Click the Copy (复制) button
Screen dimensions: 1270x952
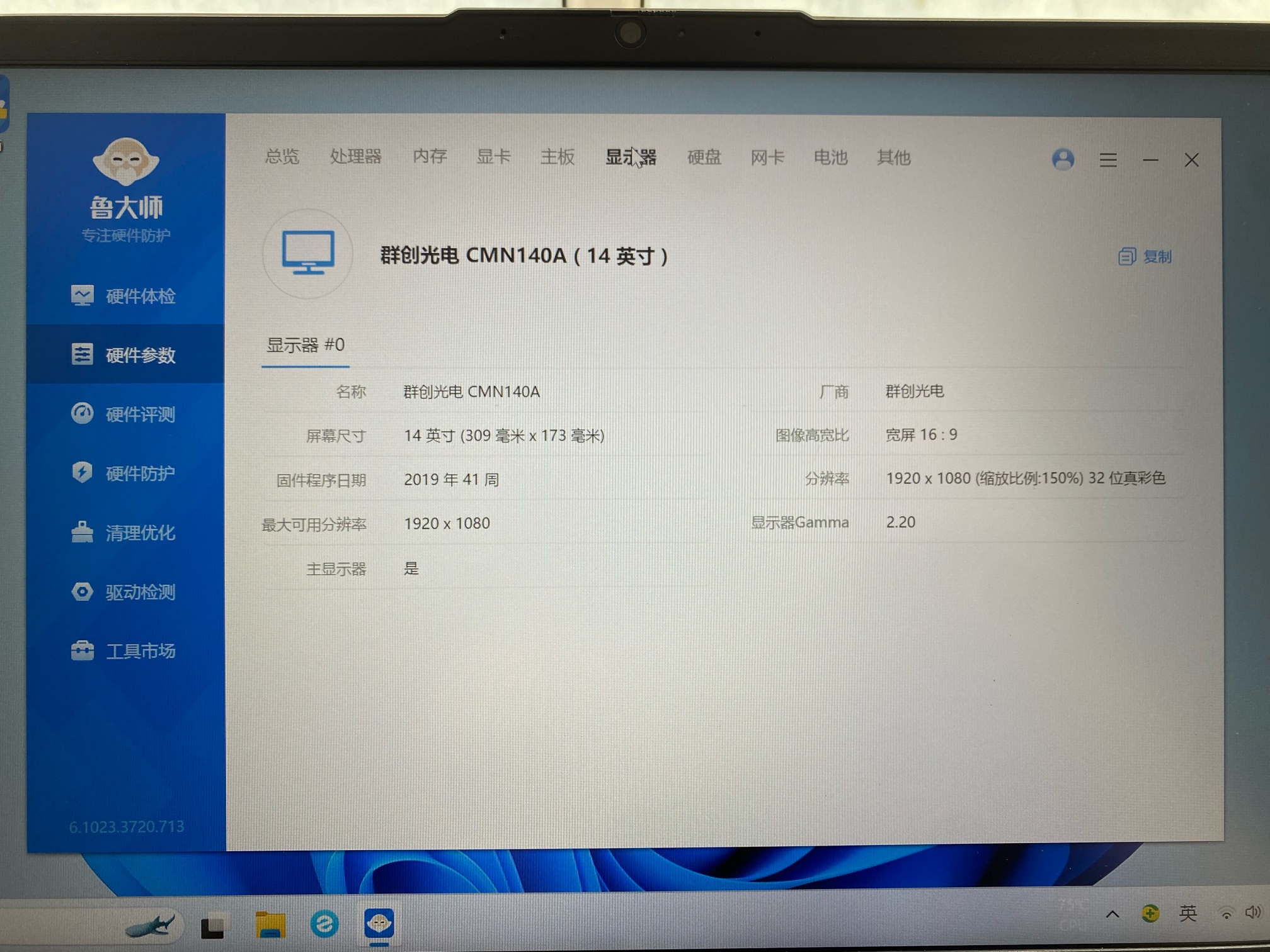coord(1145,256)
